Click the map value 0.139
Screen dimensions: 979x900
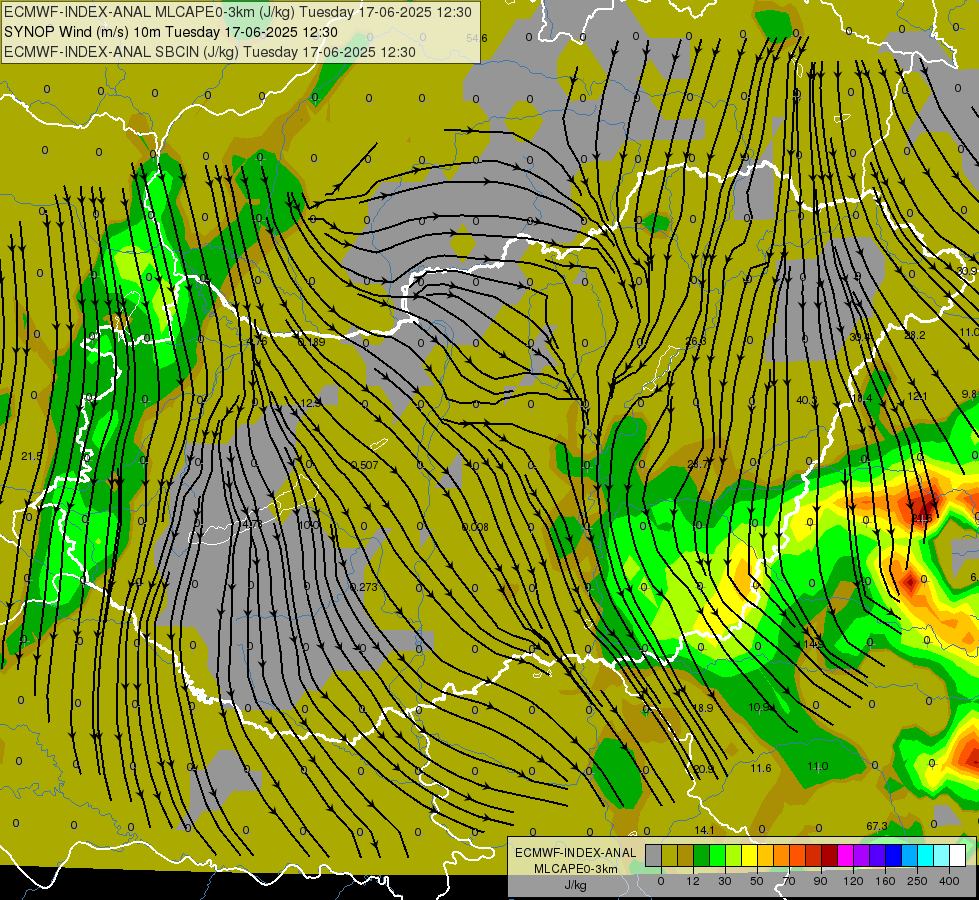(x=311, y=342)
